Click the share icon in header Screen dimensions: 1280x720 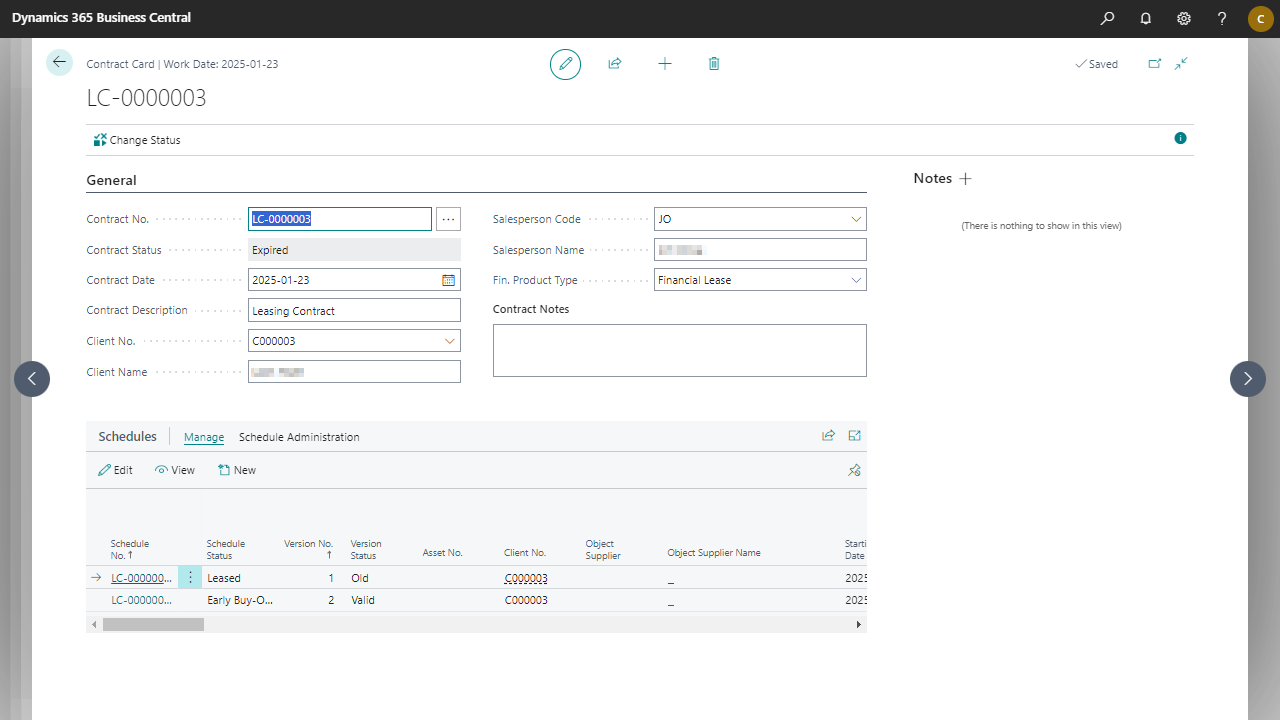(615, 64)
